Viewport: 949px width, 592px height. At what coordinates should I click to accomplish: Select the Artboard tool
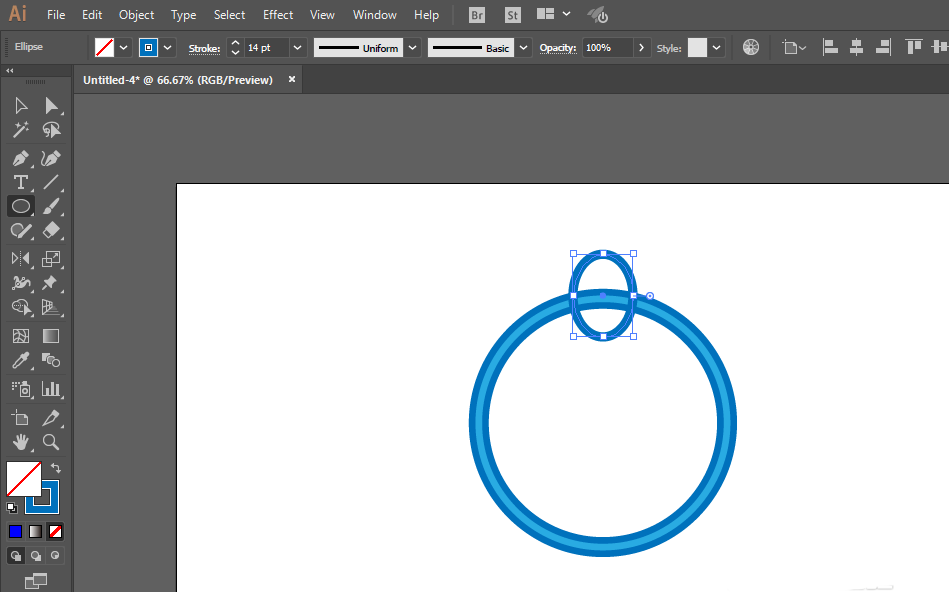pyautogui.click(x=21, y=418)
